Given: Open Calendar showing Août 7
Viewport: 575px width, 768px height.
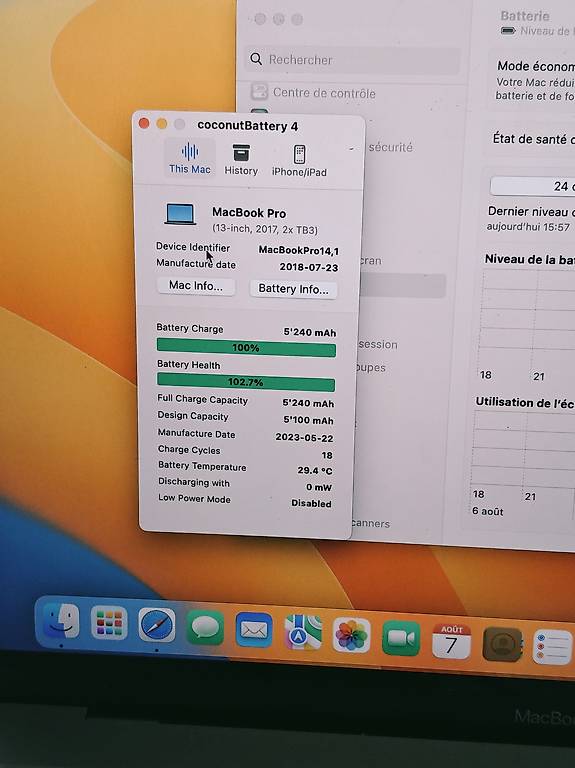Looking at the screenshot, I should click(x=452, y=641).
